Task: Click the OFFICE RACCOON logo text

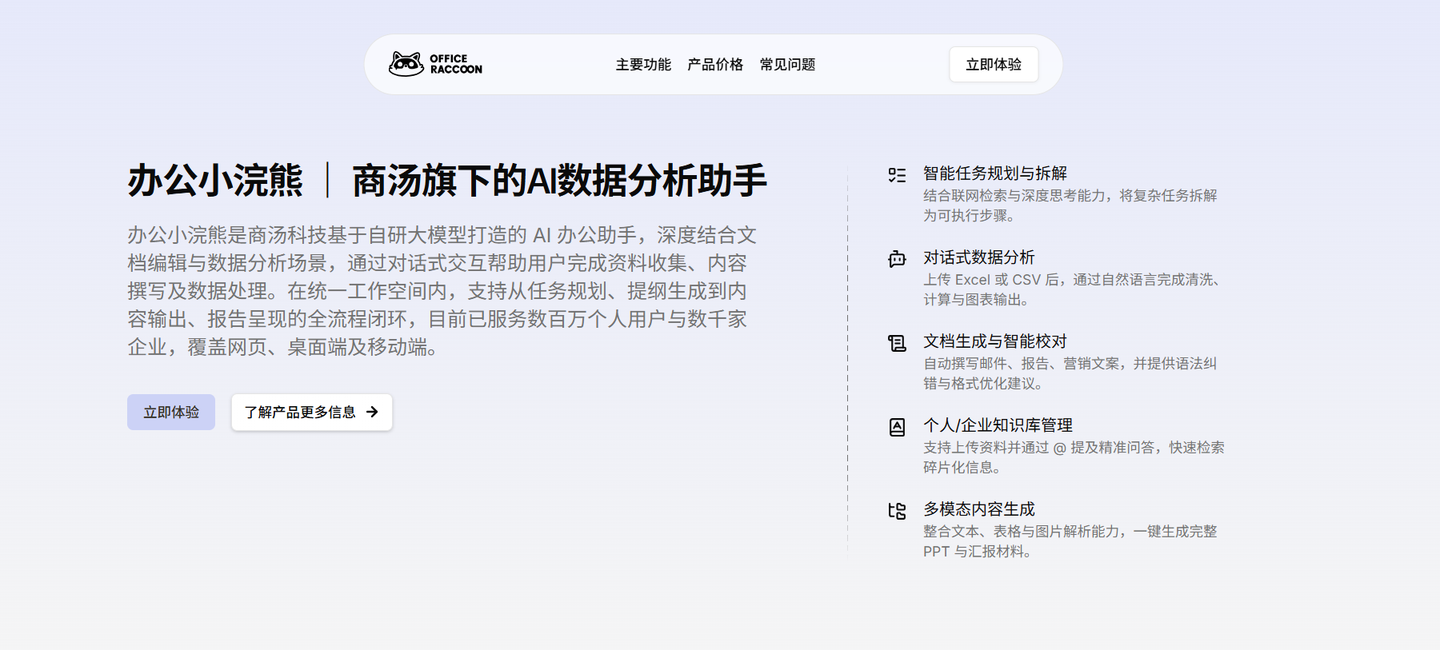Action: coord(456,64)
